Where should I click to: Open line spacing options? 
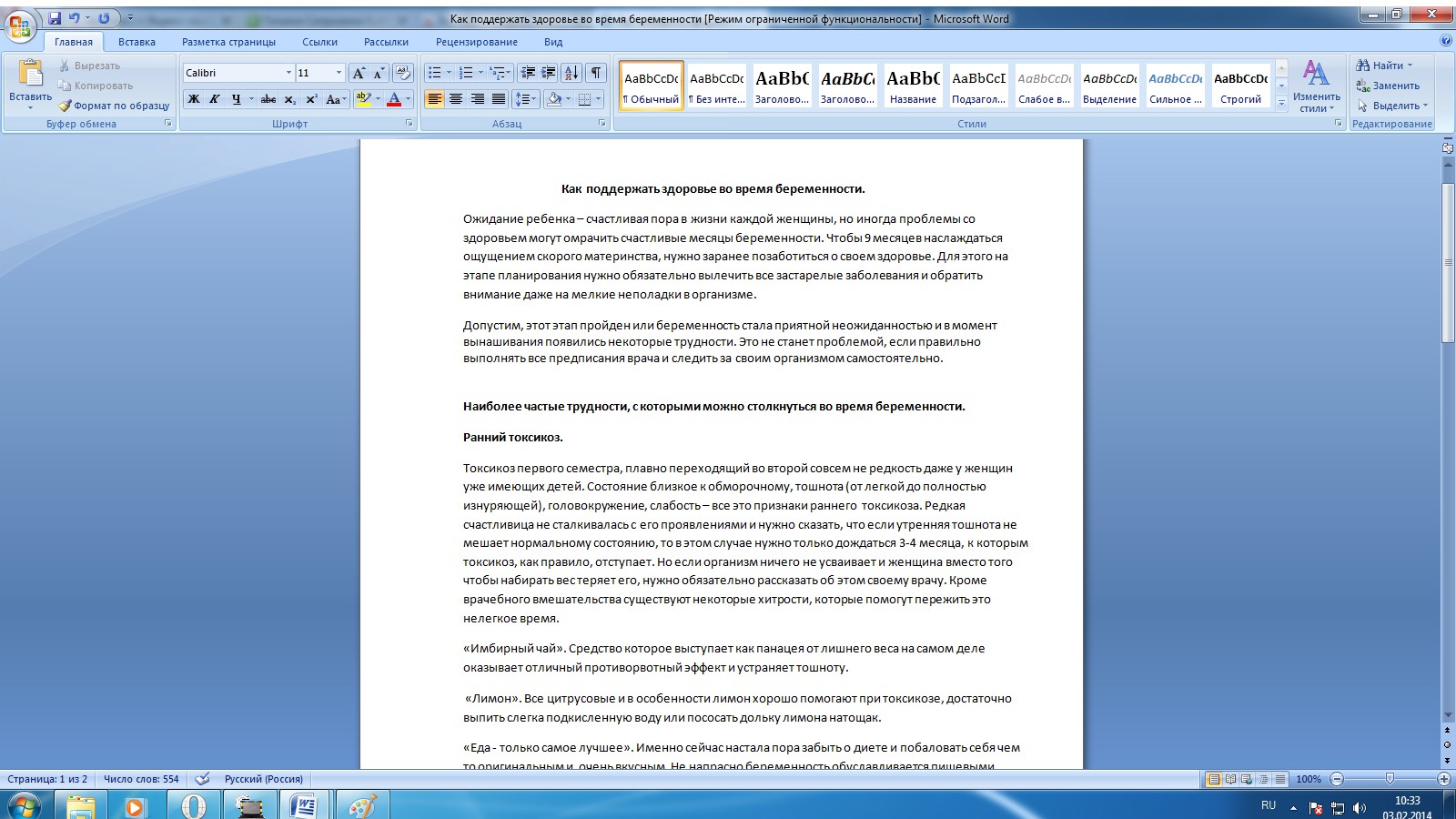pos(525,99)
